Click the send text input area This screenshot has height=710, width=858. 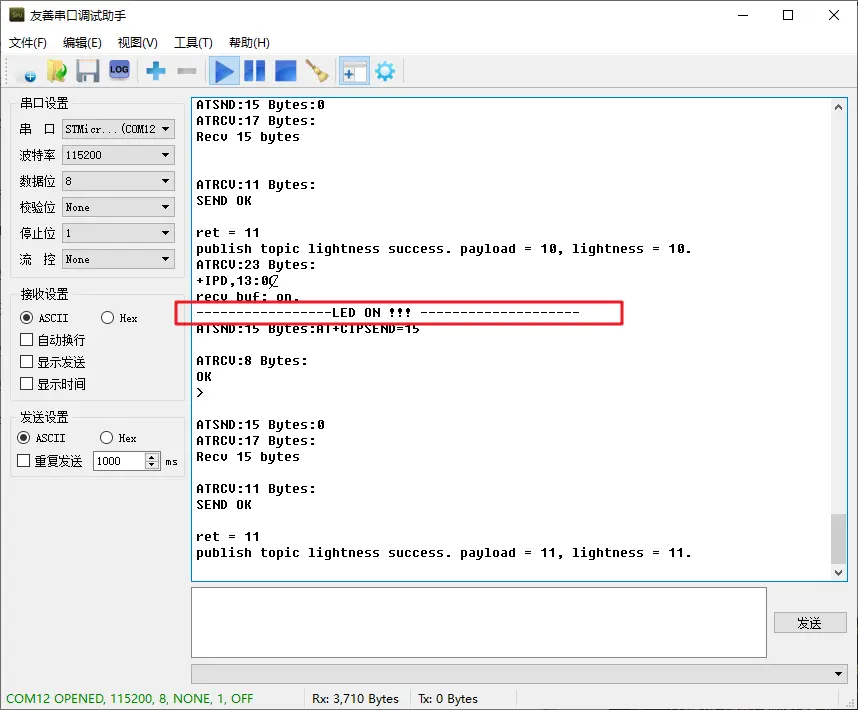(479, 622)
